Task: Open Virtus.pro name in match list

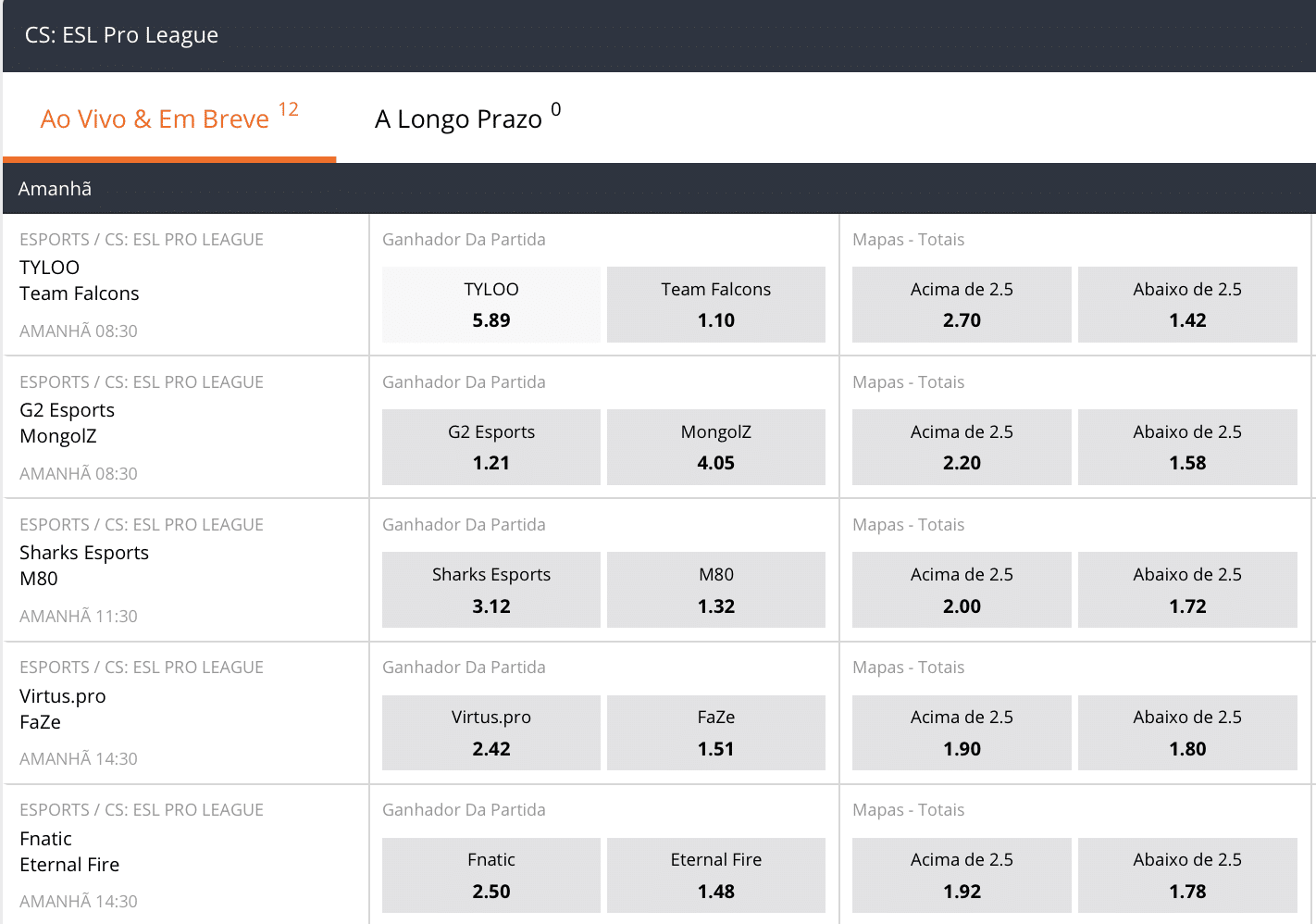Action: 63,696
